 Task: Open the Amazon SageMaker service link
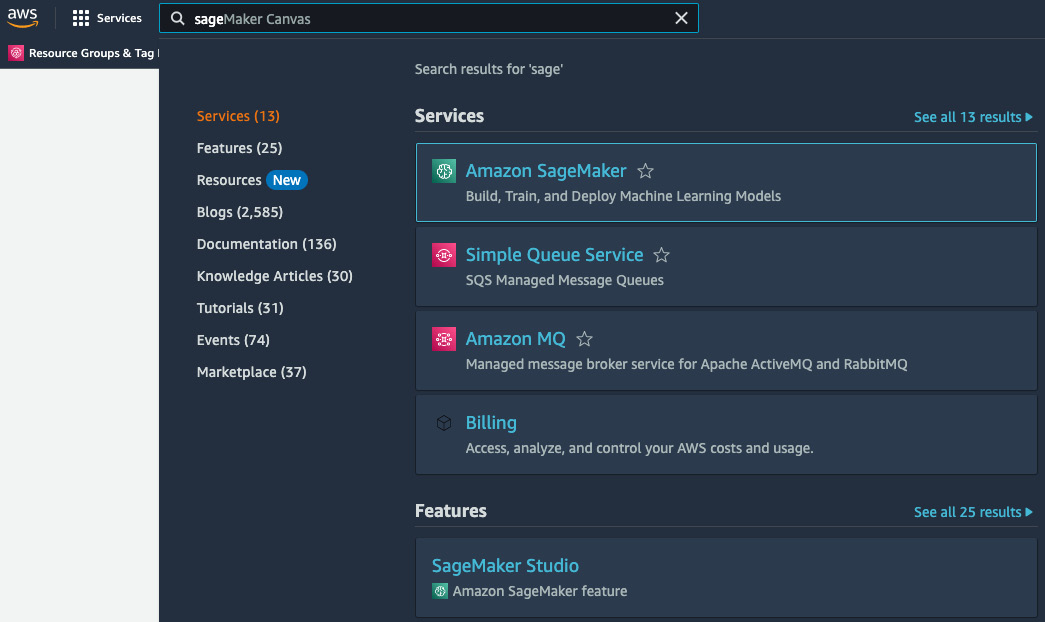pos(546,171)
